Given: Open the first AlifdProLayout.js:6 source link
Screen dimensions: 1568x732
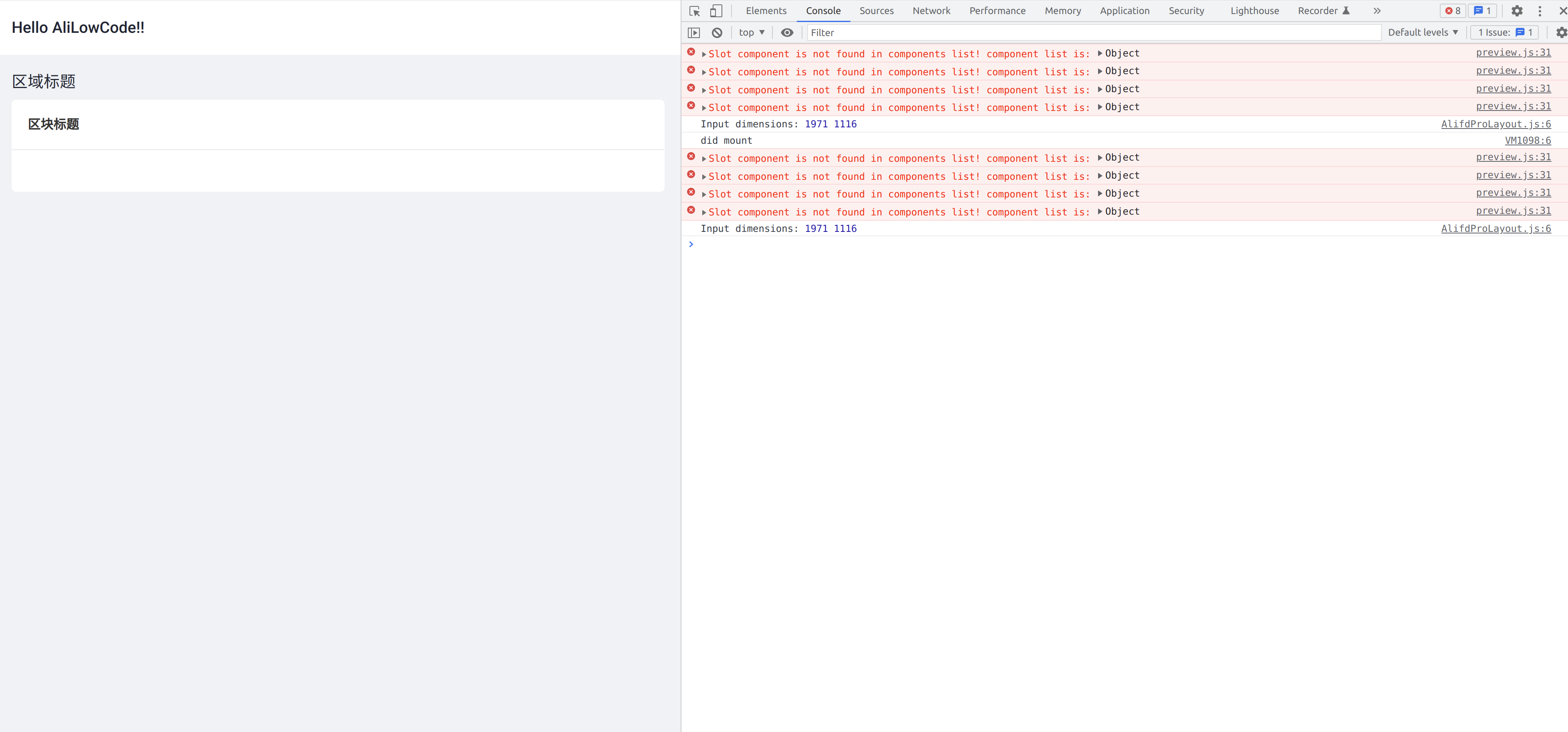Looking at the screenshot, I should [1495, 124].
